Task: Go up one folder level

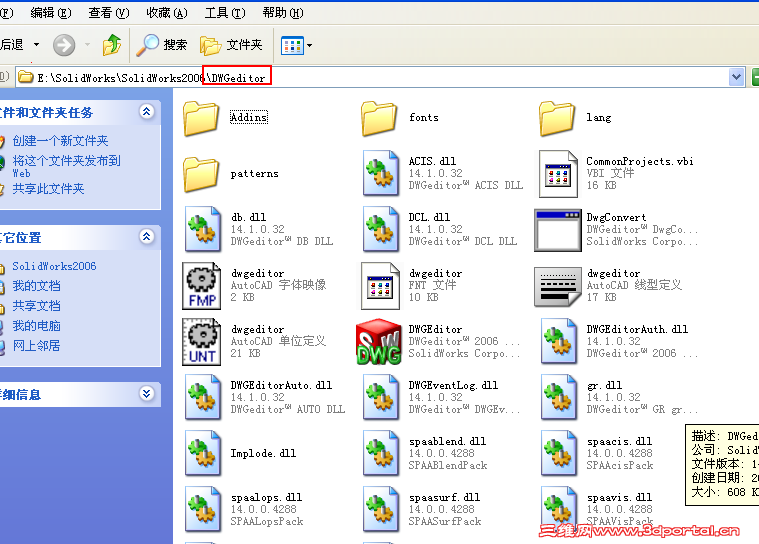Action: click(112, 45)
